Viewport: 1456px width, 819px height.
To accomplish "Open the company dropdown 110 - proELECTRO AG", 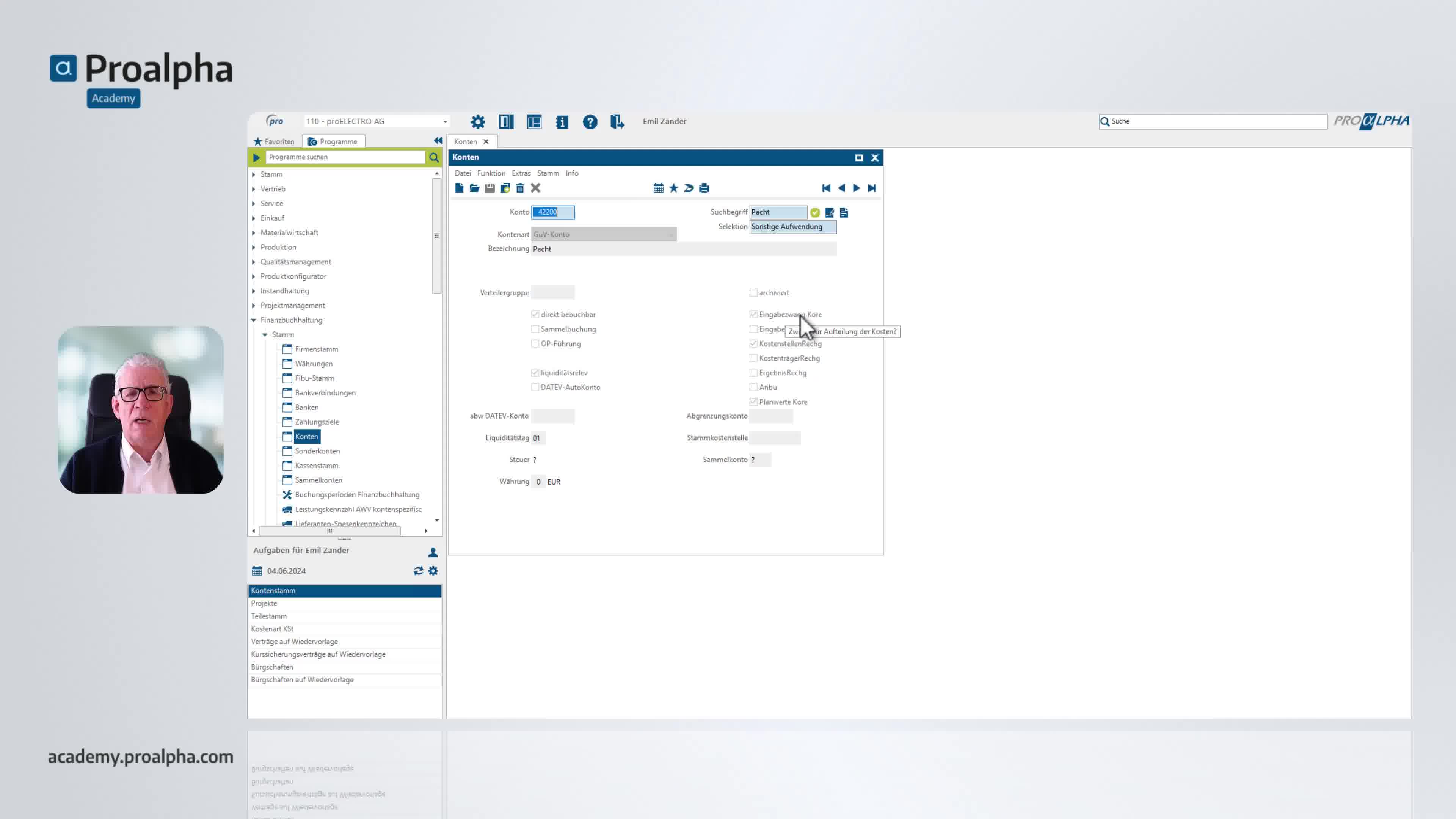I will coord(377,121).
